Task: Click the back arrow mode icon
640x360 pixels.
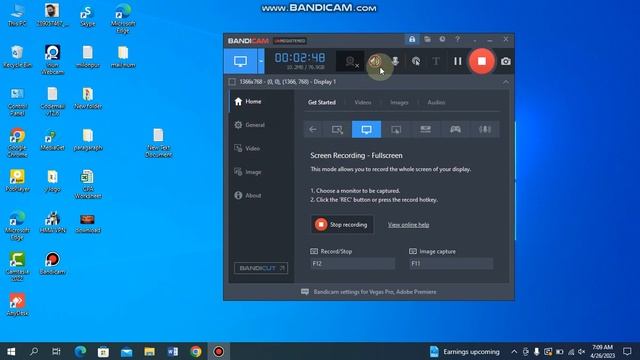Action: pyautogui.click(x=313, y=129)
